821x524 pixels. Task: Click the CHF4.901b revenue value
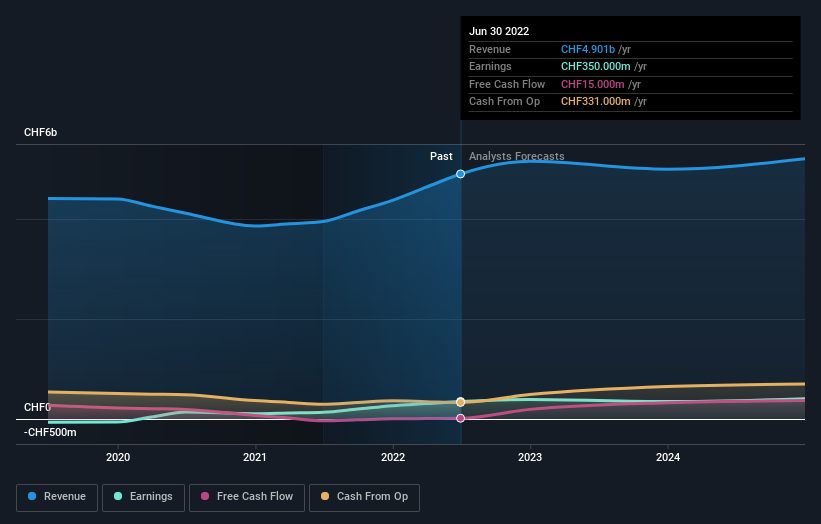click(587, 49)
